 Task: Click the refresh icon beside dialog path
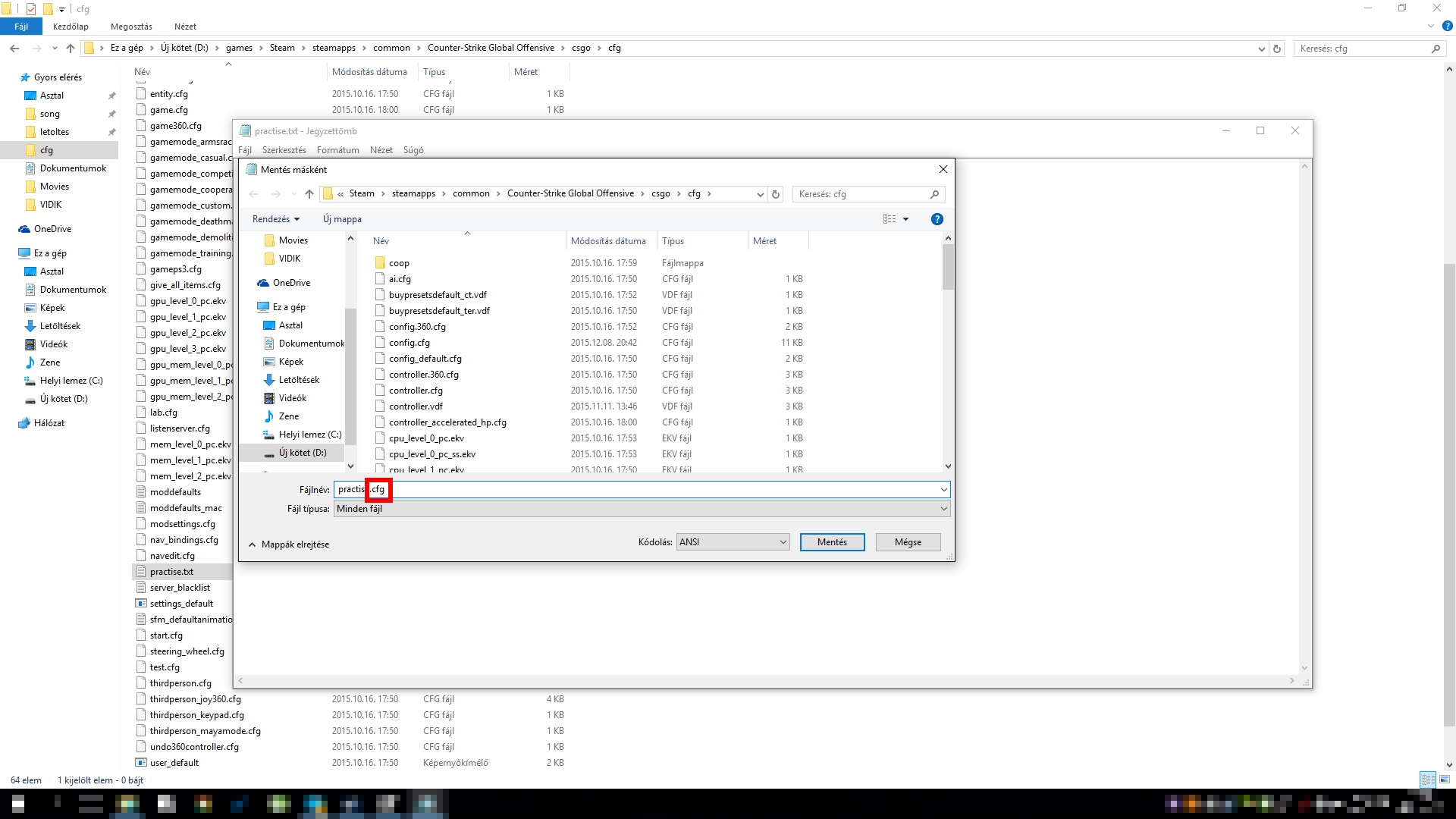tap(776, 194)
